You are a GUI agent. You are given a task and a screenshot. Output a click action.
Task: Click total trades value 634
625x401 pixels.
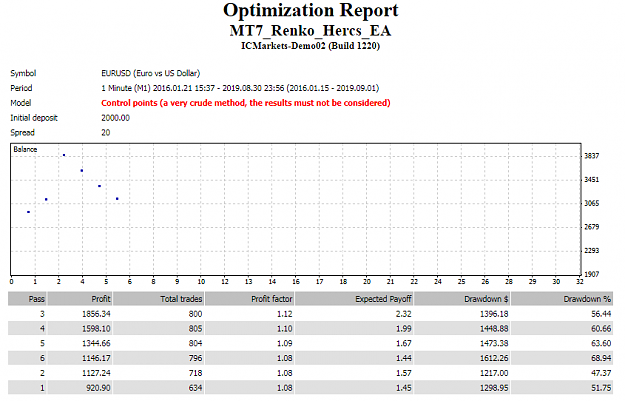point(195,388)
